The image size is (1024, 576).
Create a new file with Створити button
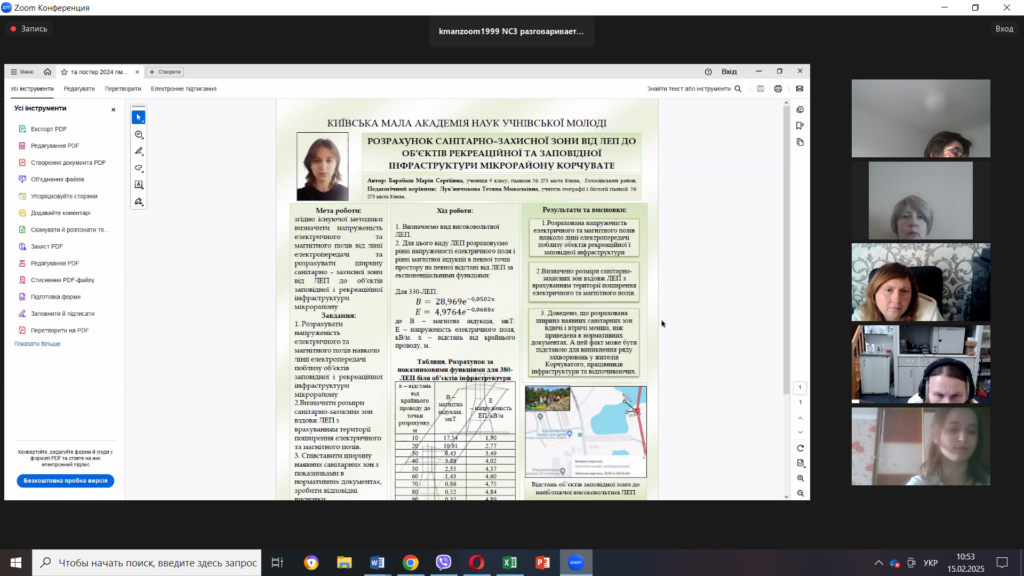pyautogui.click(x=165, y=72)
